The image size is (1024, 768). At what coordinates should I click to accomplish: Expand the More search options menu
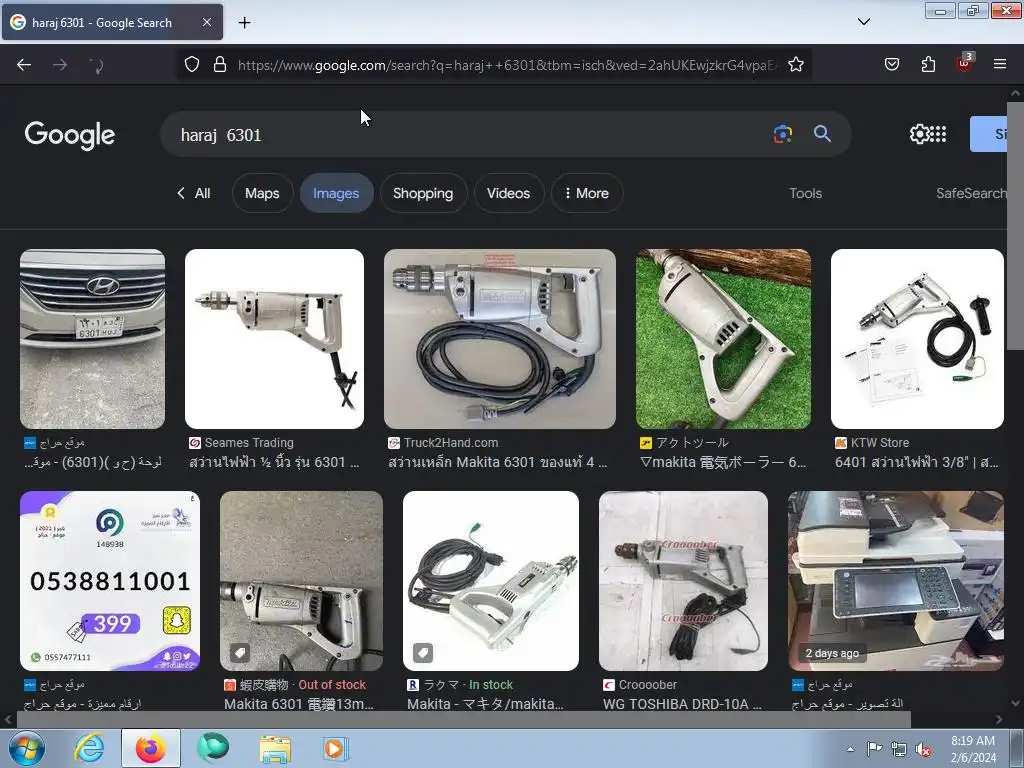point(586,193)
